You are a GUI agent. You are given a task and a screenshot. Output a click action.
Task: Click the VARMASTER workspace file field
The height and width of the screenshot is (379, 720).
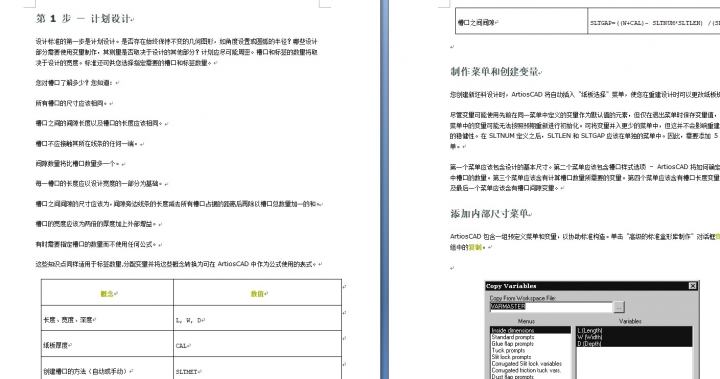551,306
